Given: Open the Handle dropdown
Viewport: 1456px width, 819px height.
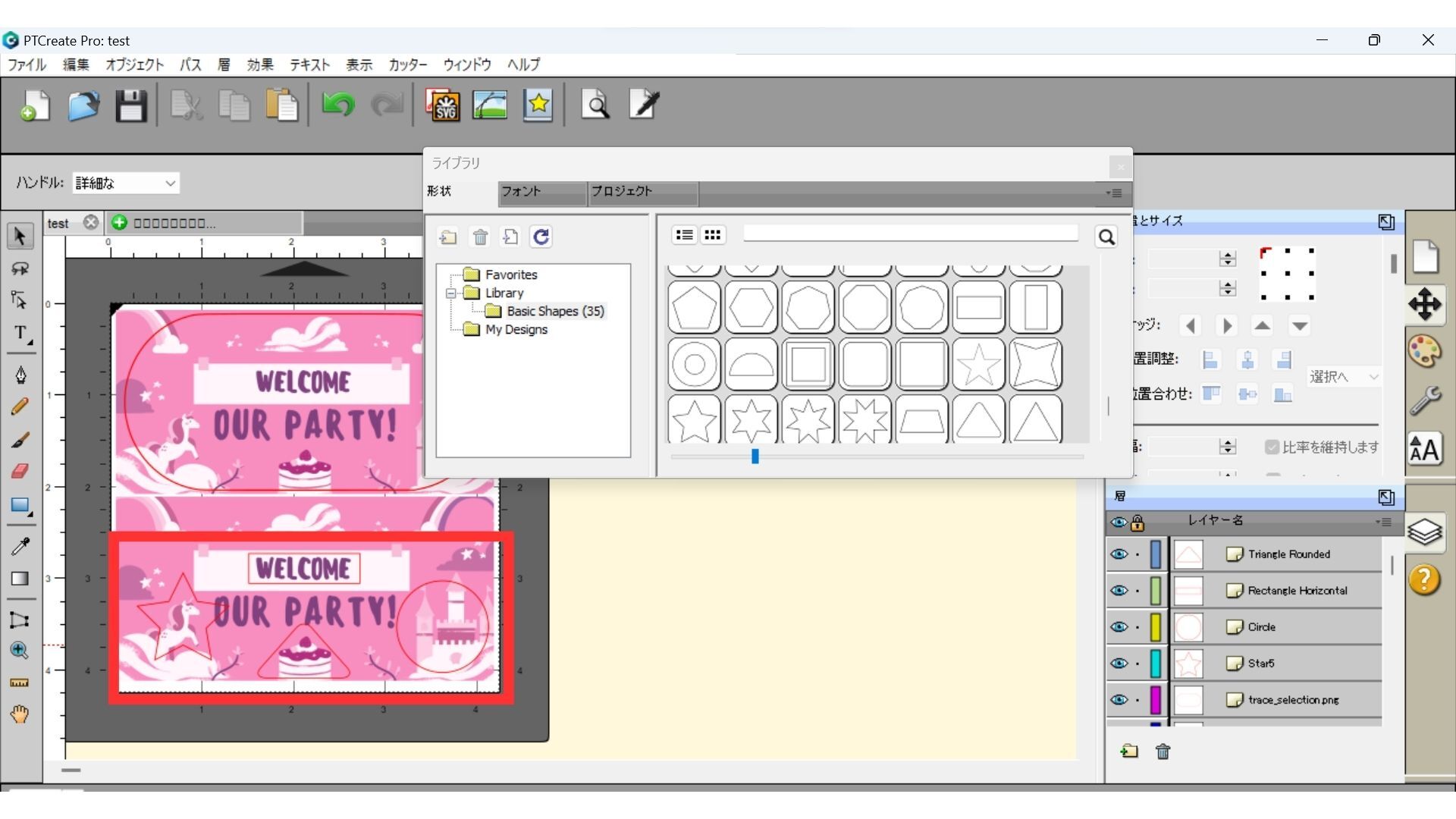Looking at the screenshot, I should pos(126,183).
